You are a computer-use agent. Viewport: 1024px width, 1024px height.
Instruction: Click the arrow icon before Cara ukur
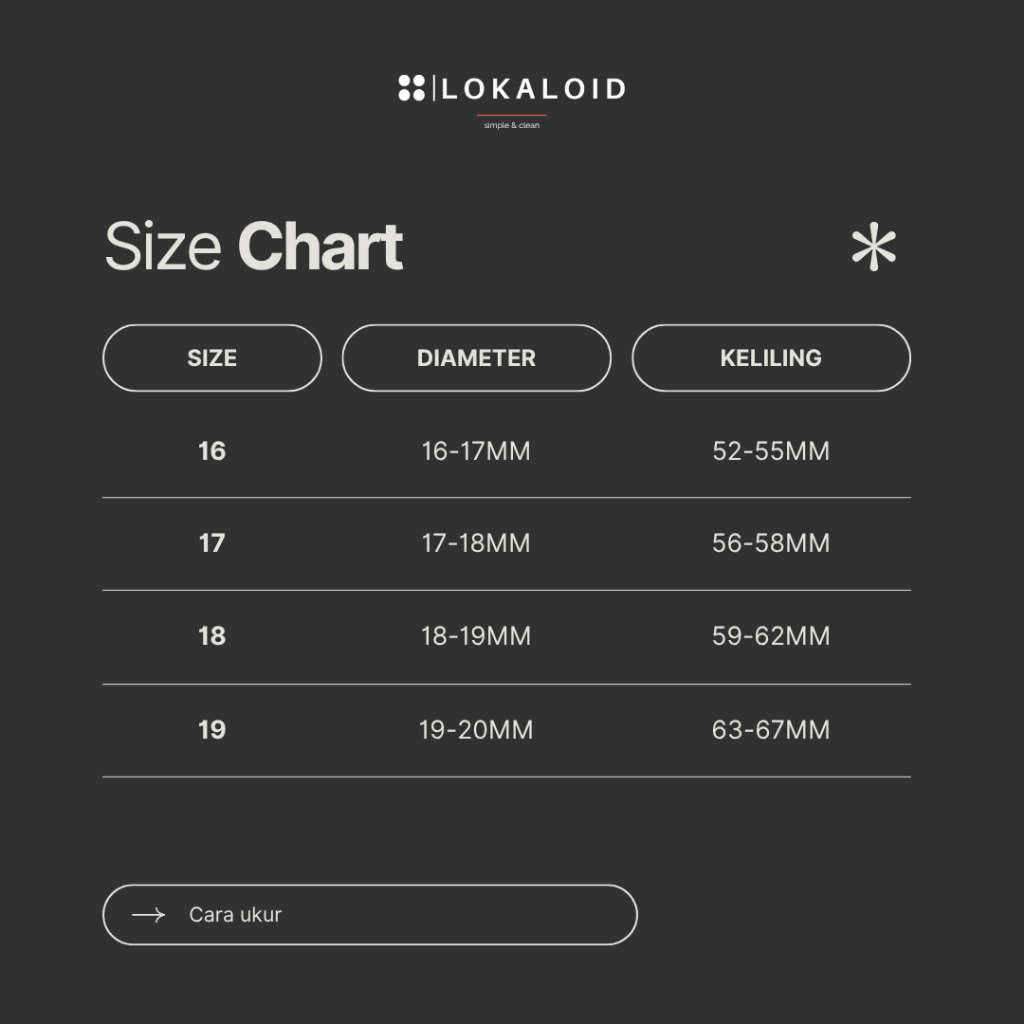point(148,915)
